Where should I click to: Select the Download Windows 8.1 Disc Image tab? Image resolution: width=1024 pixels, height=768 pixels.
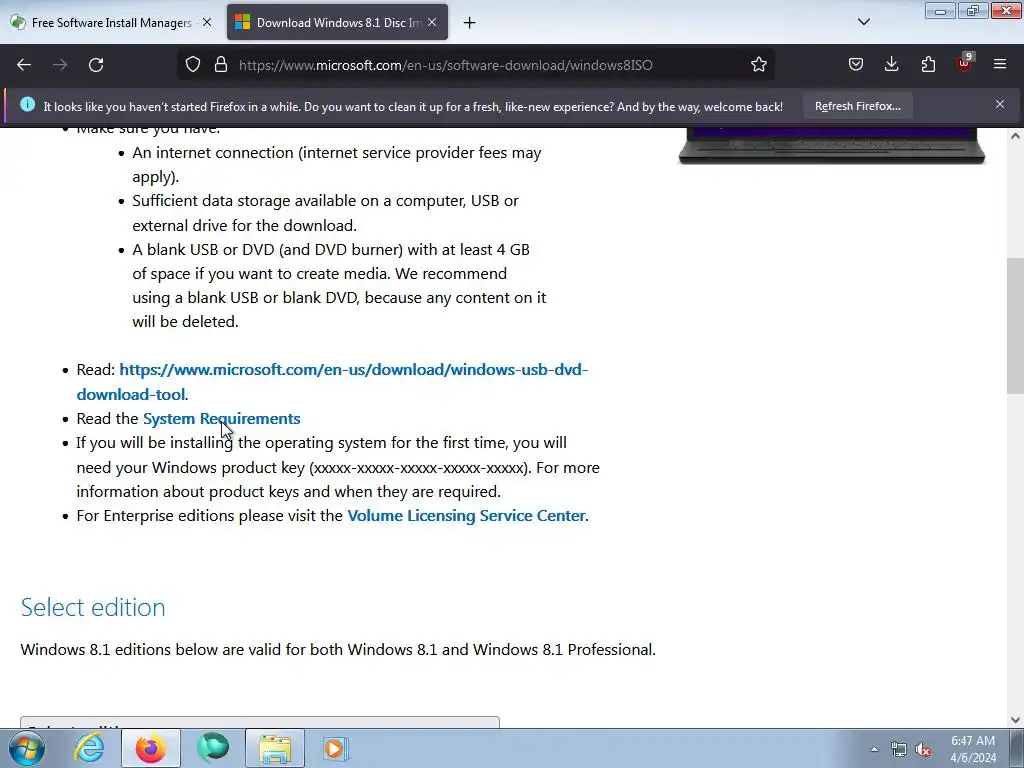[x=337, y=23]
